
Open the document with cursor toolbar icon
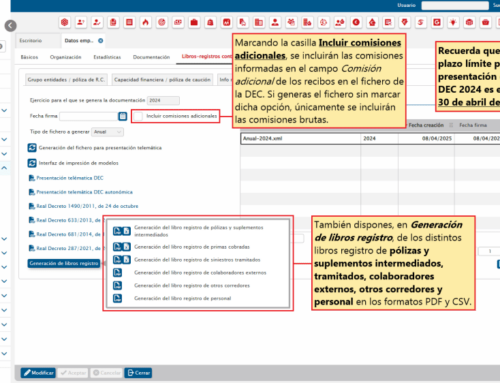tap(243, 22)
